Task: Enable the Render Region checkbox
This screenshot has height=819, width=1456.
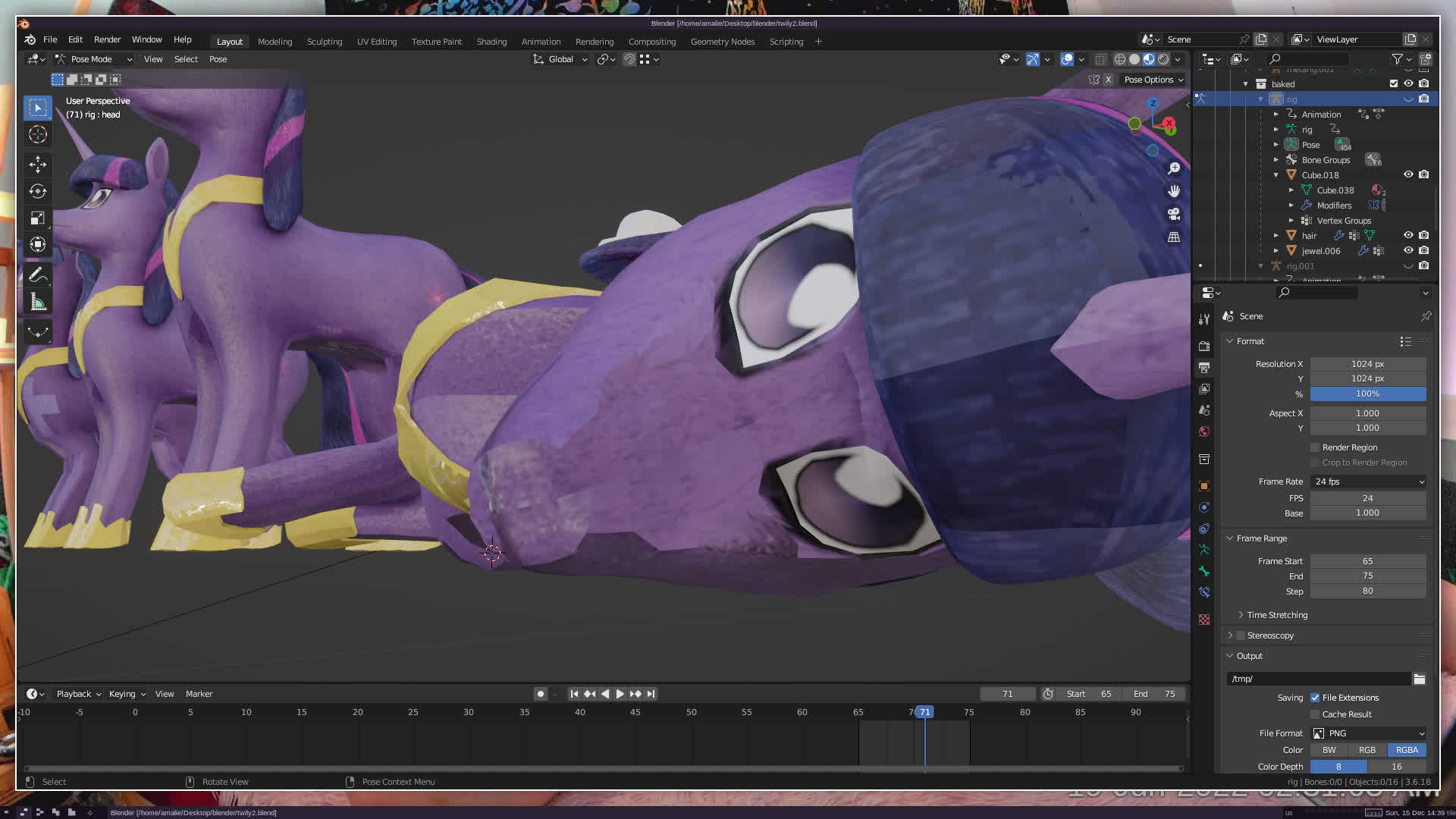Action: pyautogui.click(x=1315, y=447)
